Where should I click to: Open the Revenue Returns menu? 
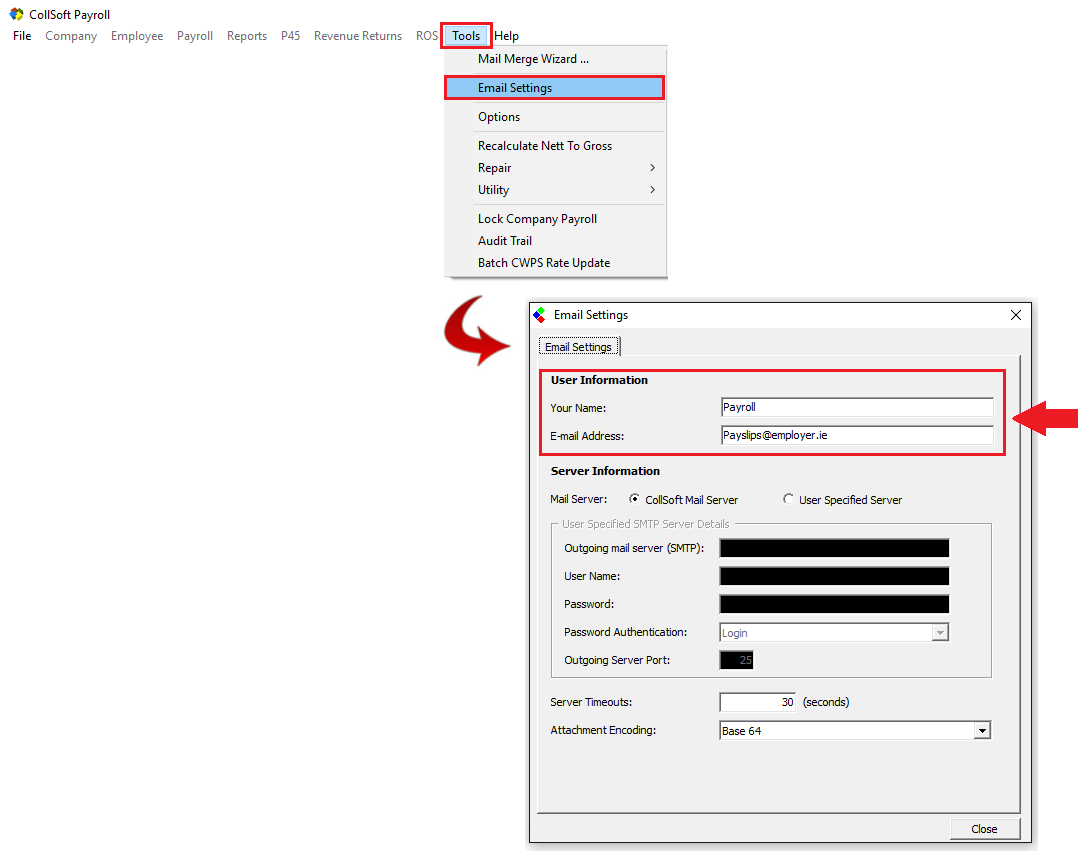tap(357, 36)
